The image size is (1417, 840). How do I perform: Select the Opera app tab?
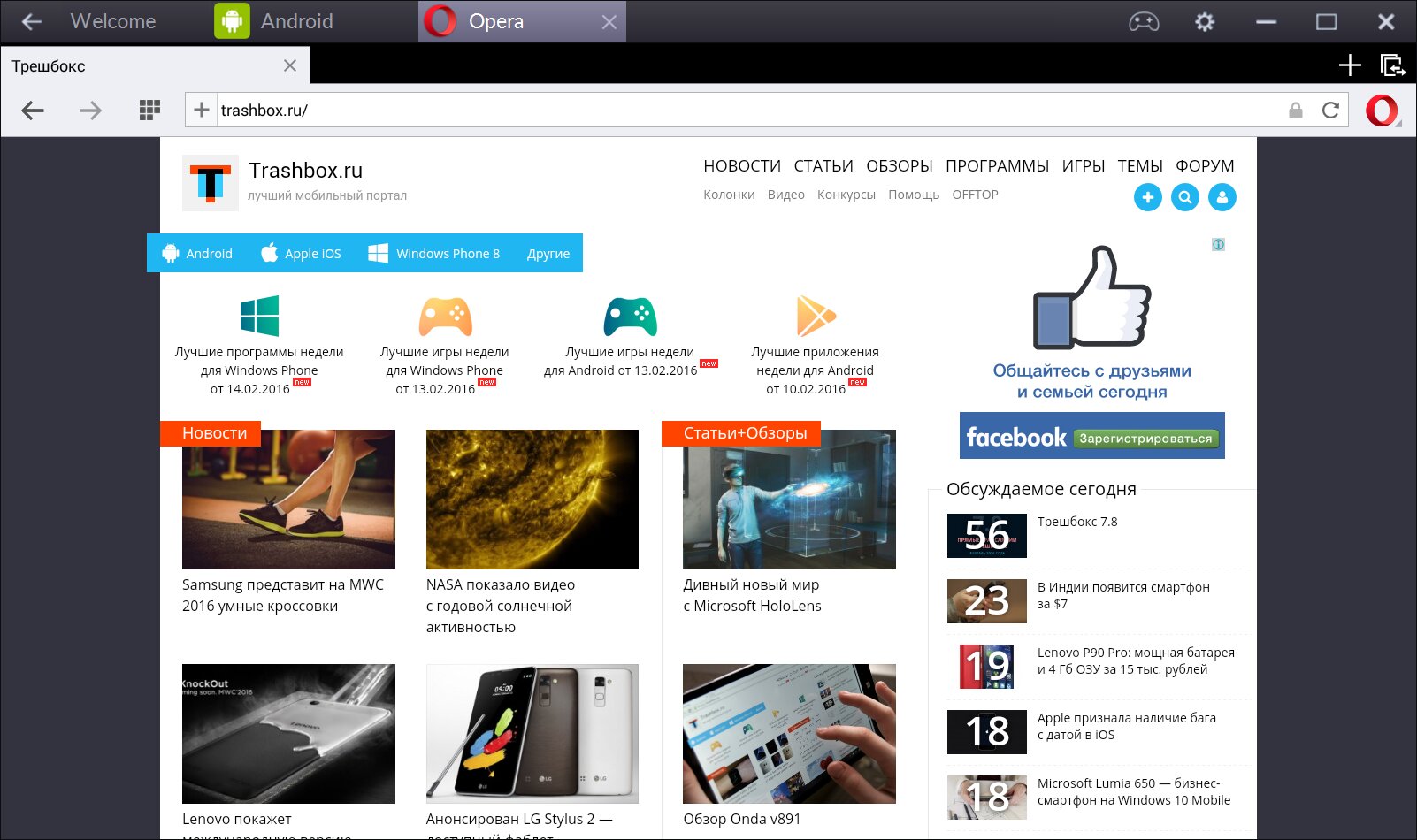coord(522,21)
